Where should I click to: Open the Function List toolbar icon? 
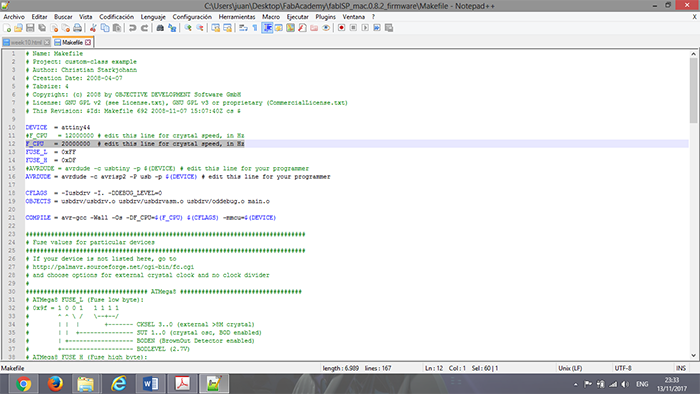tap(302, 28)
